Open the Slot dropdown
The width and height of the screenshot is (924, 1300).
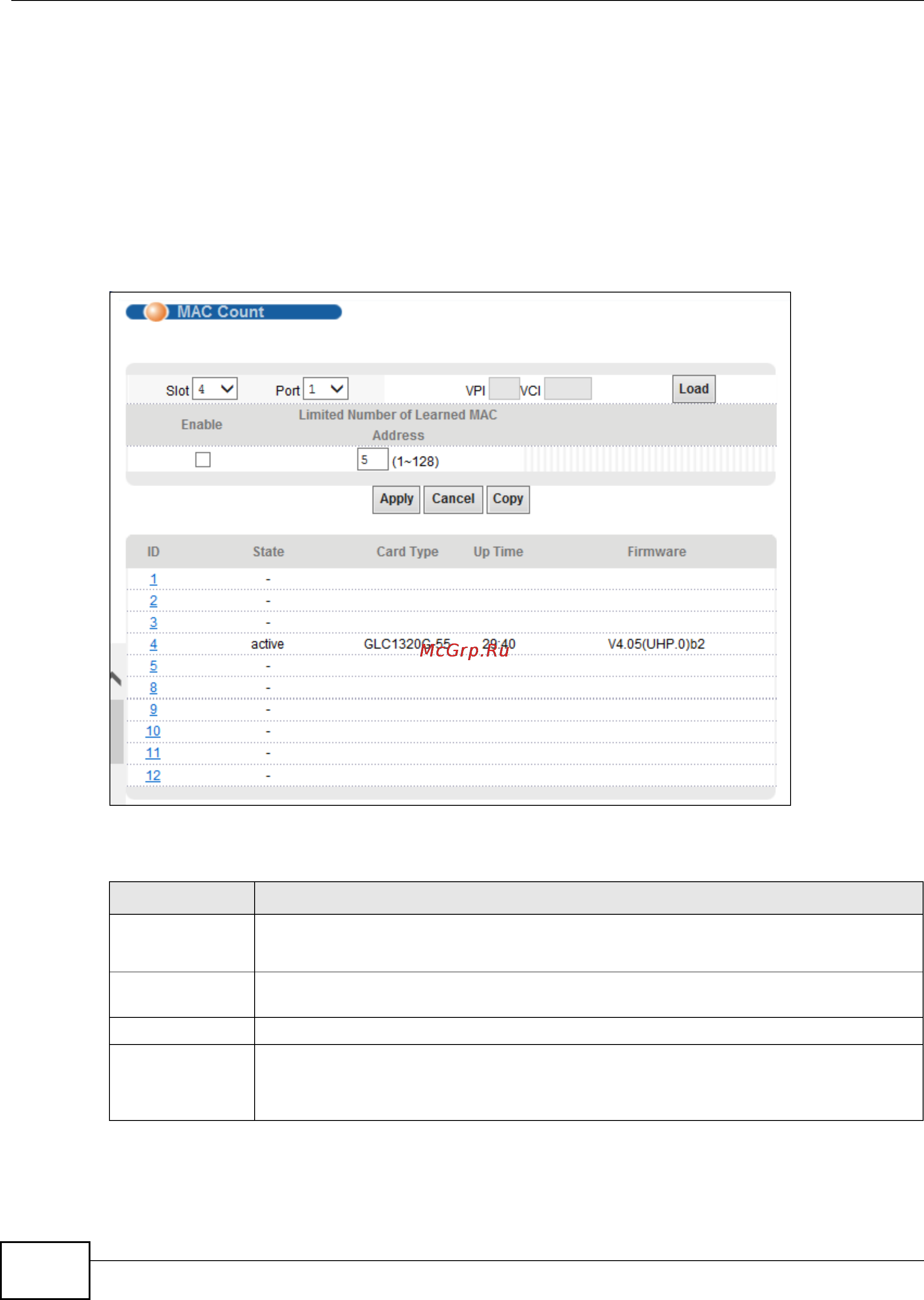tap(214, 389)
